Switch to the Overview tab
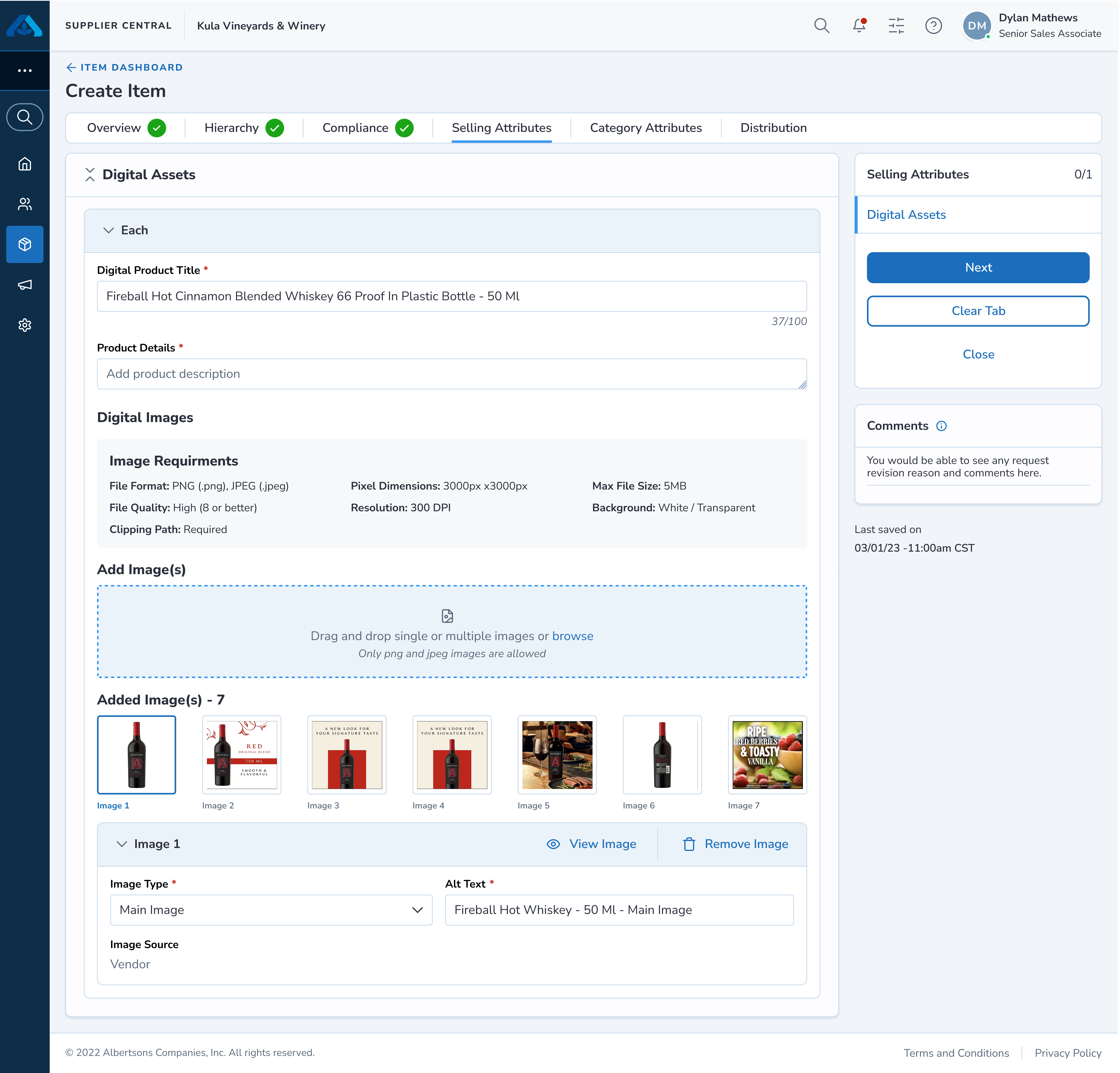 [126, 128]
